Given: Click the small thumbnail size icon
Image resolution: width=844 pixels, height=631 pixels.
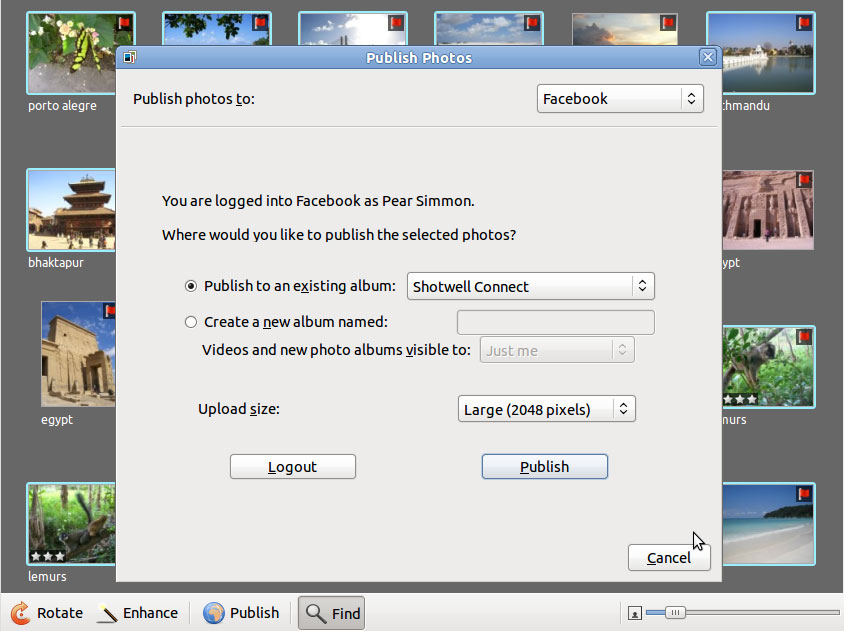Looking at the screenshot, I should coord(634,613).
